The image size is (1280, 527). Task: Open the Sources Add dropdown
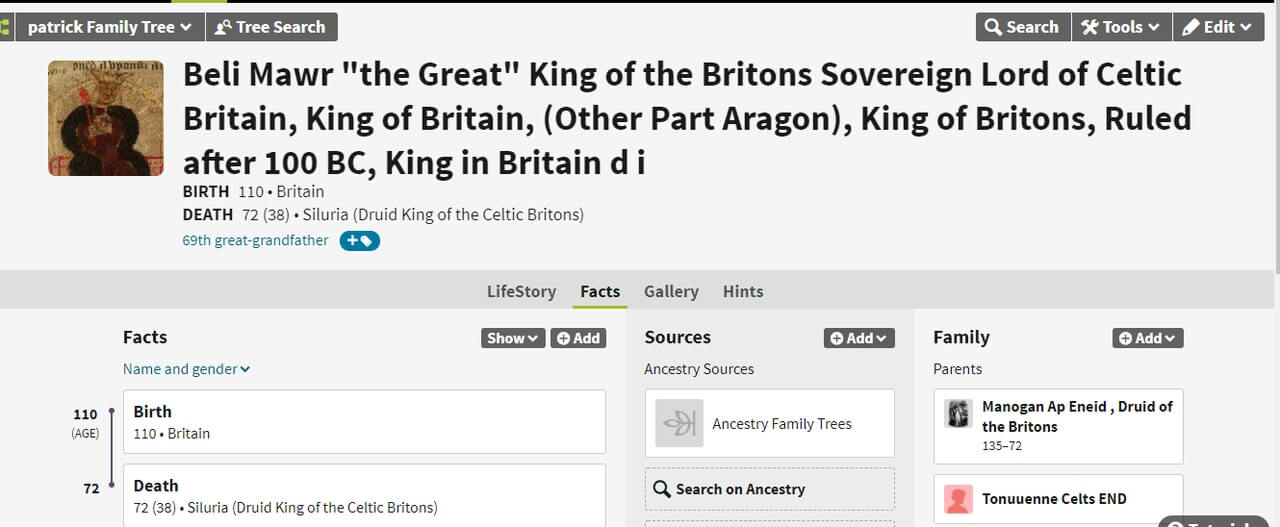point(859,338)
